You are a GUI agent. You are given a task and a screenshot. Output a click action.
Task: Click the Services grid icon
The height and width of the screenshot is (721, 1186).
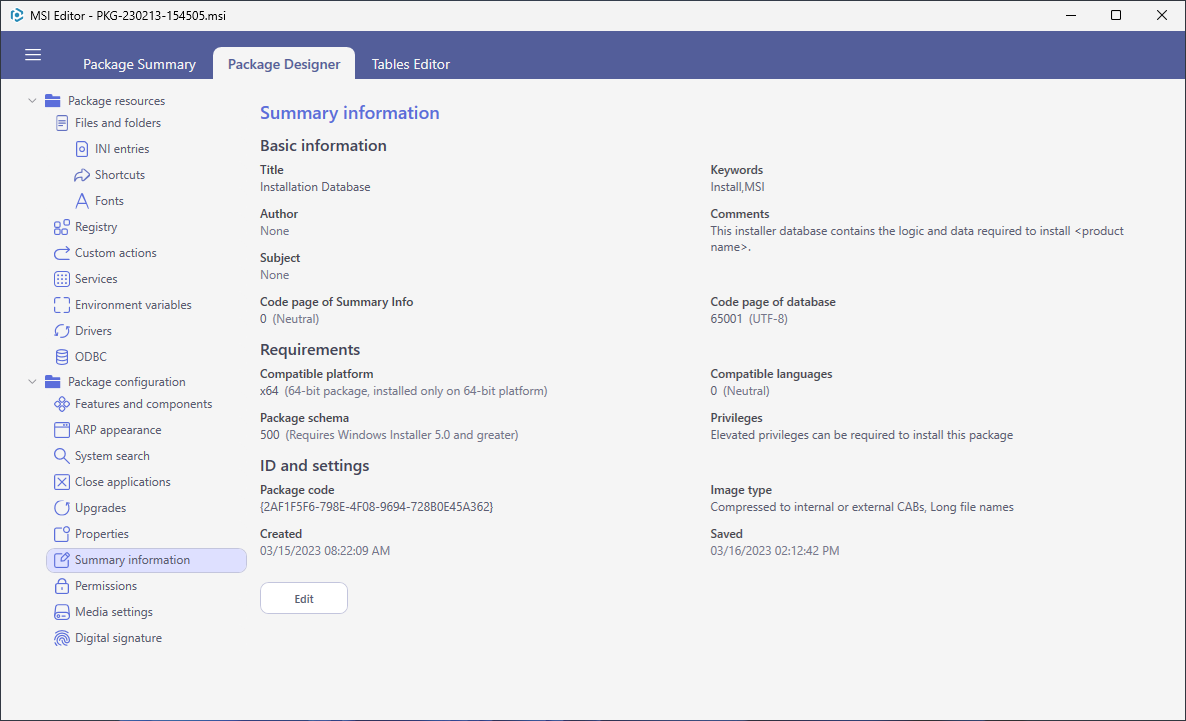[62, 279]
